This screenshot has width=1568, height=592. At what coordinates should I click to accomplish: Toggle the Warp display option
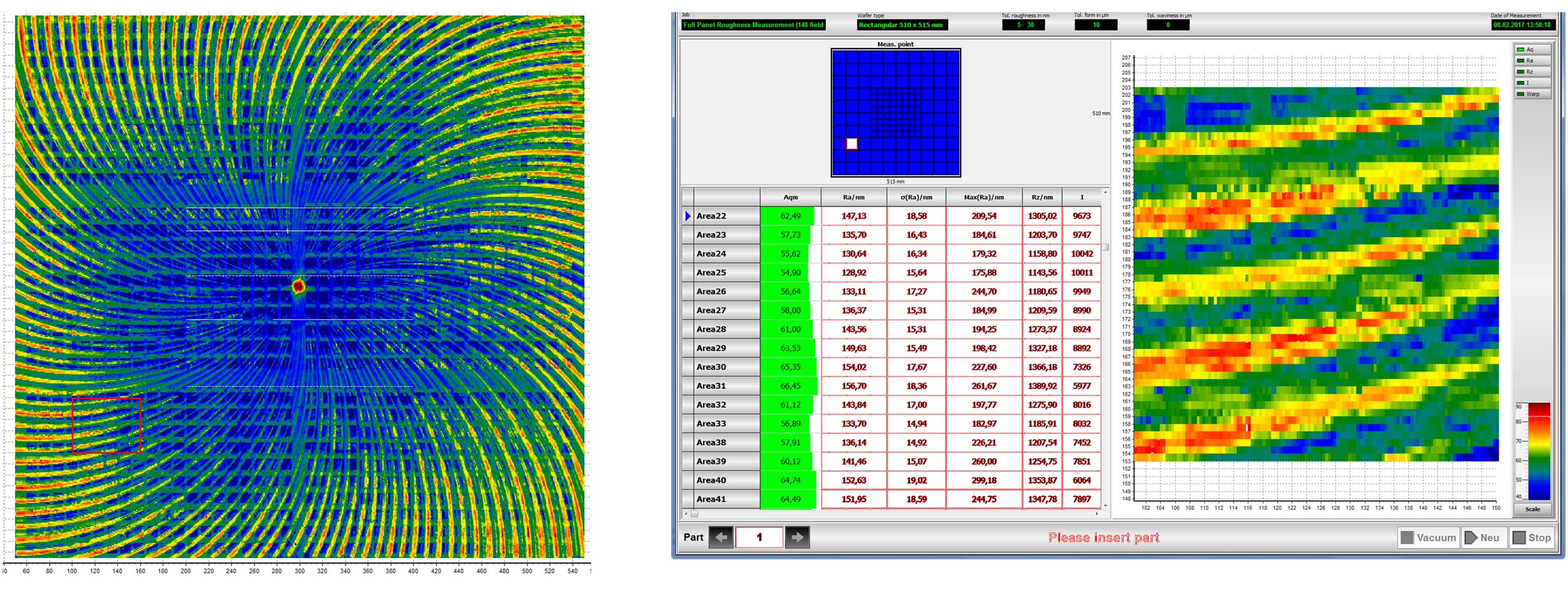pyautogui.click(x=1532, y=94)
